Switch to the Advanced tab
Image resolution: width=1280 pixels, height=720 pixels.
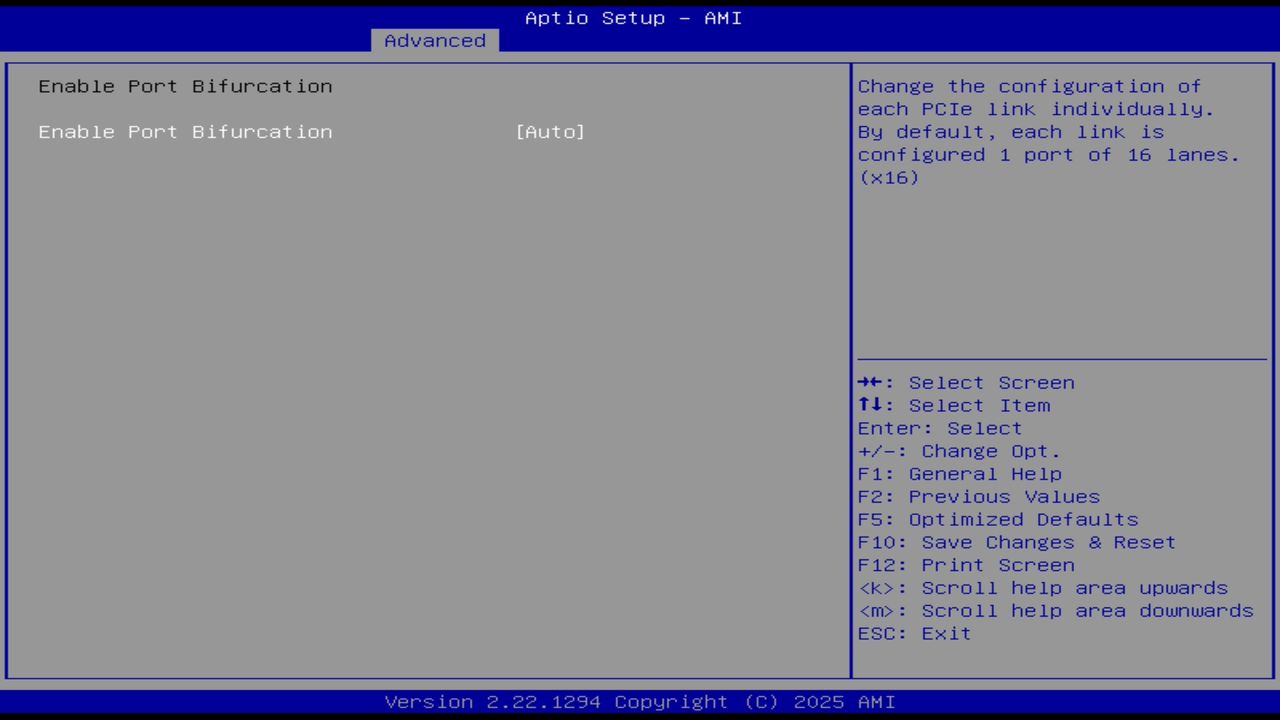coord(434,40)
